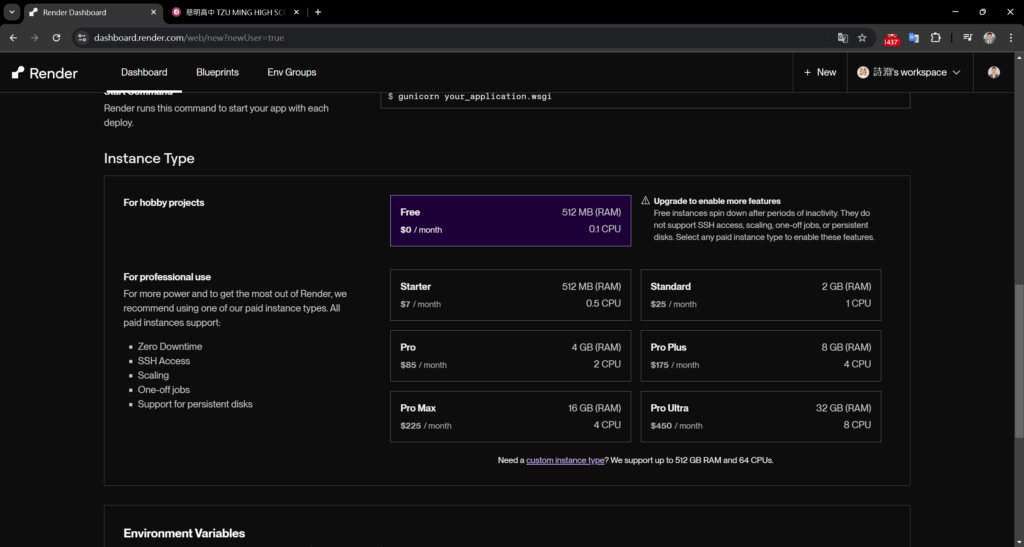Click the 'One-off jobs' list item
Screen dimensions: 1024x547
pyautogui.click(x=164, y=390)
